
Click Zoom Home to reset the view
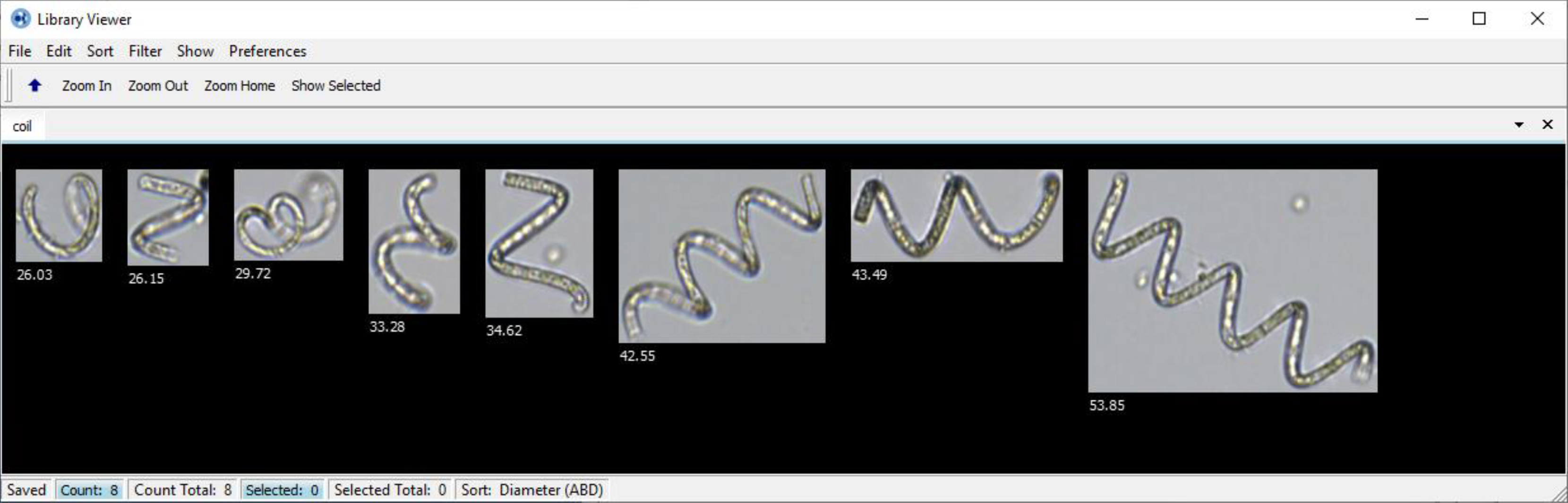pos(239,85)
